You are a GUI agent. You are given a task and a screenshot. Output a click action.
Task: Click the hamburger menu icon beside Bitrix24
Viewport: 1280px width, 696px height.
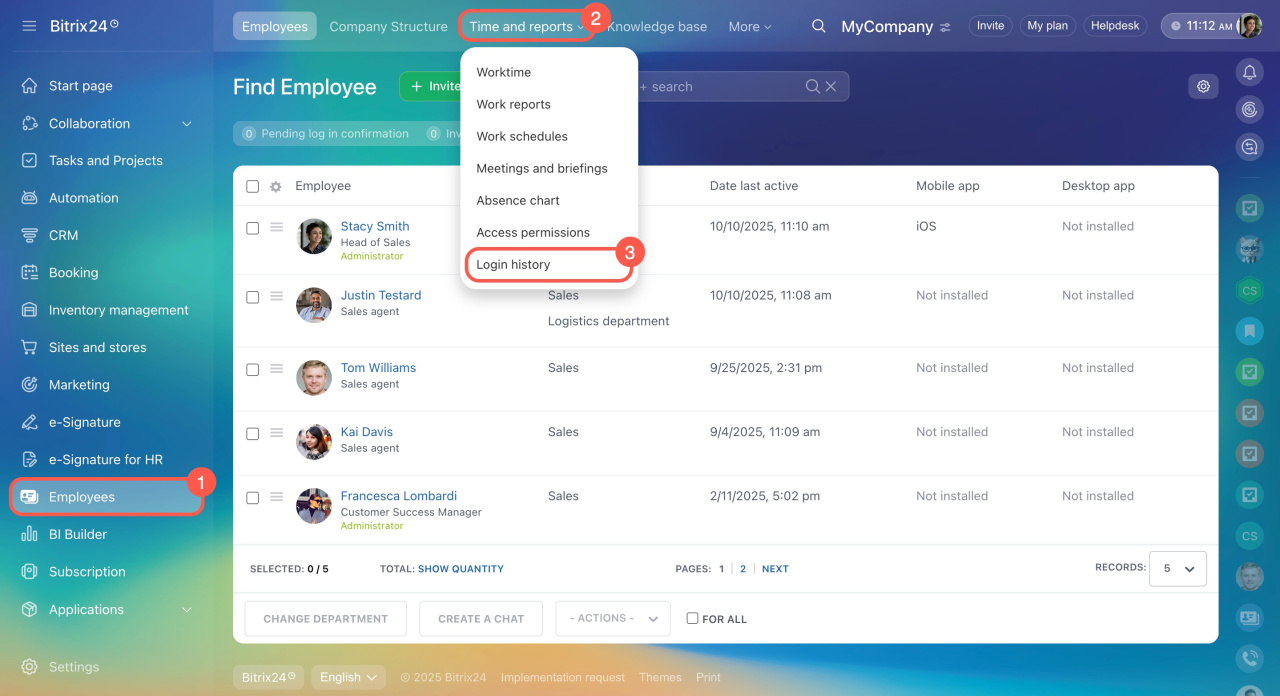[x=29, y=26]
